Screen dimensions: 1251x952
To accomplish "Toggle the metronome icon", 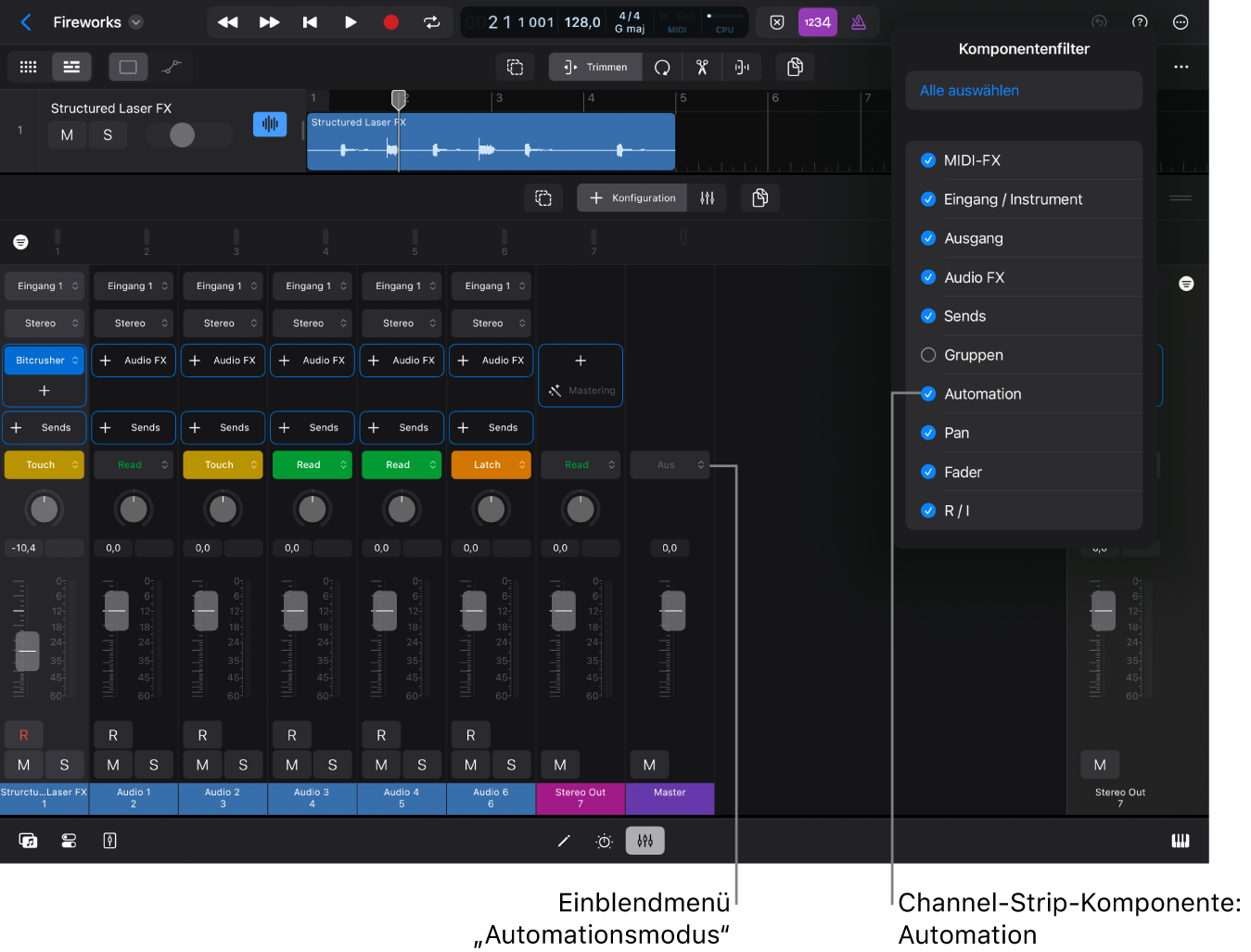I will (859, 22).
